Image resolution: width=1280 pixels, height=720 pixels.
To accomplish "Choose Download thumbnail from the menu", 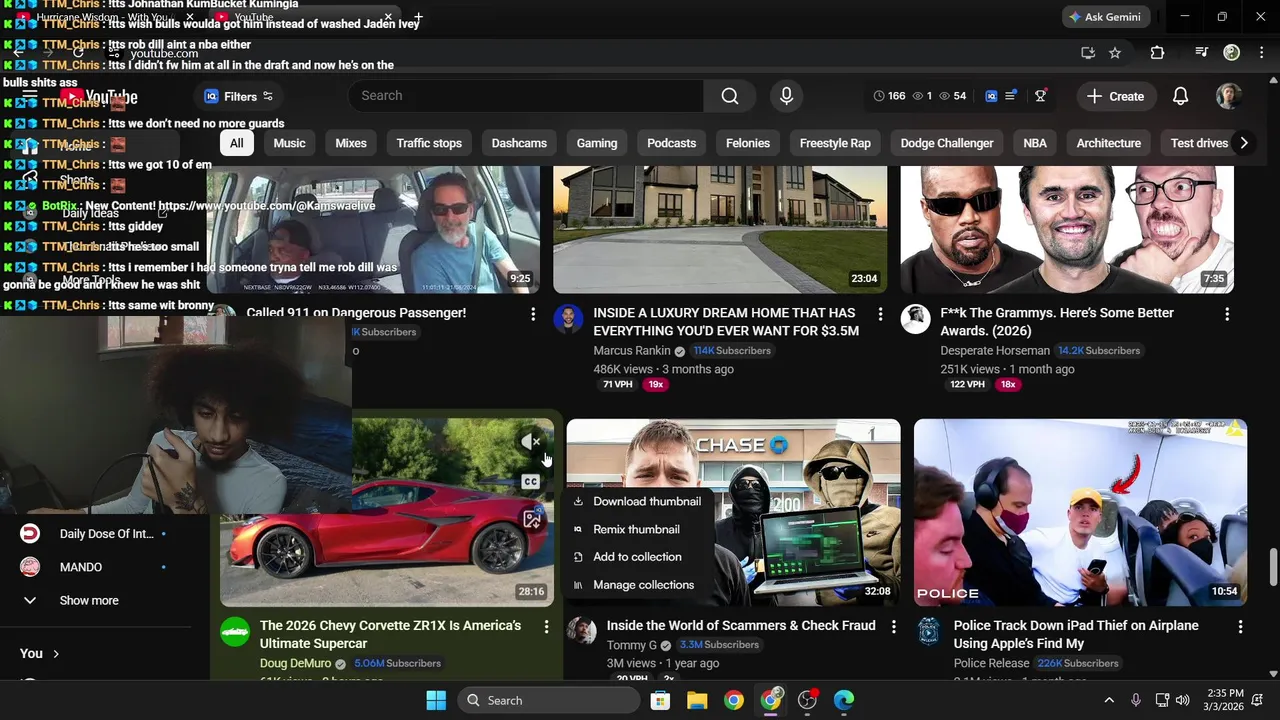I will point(637,501).
